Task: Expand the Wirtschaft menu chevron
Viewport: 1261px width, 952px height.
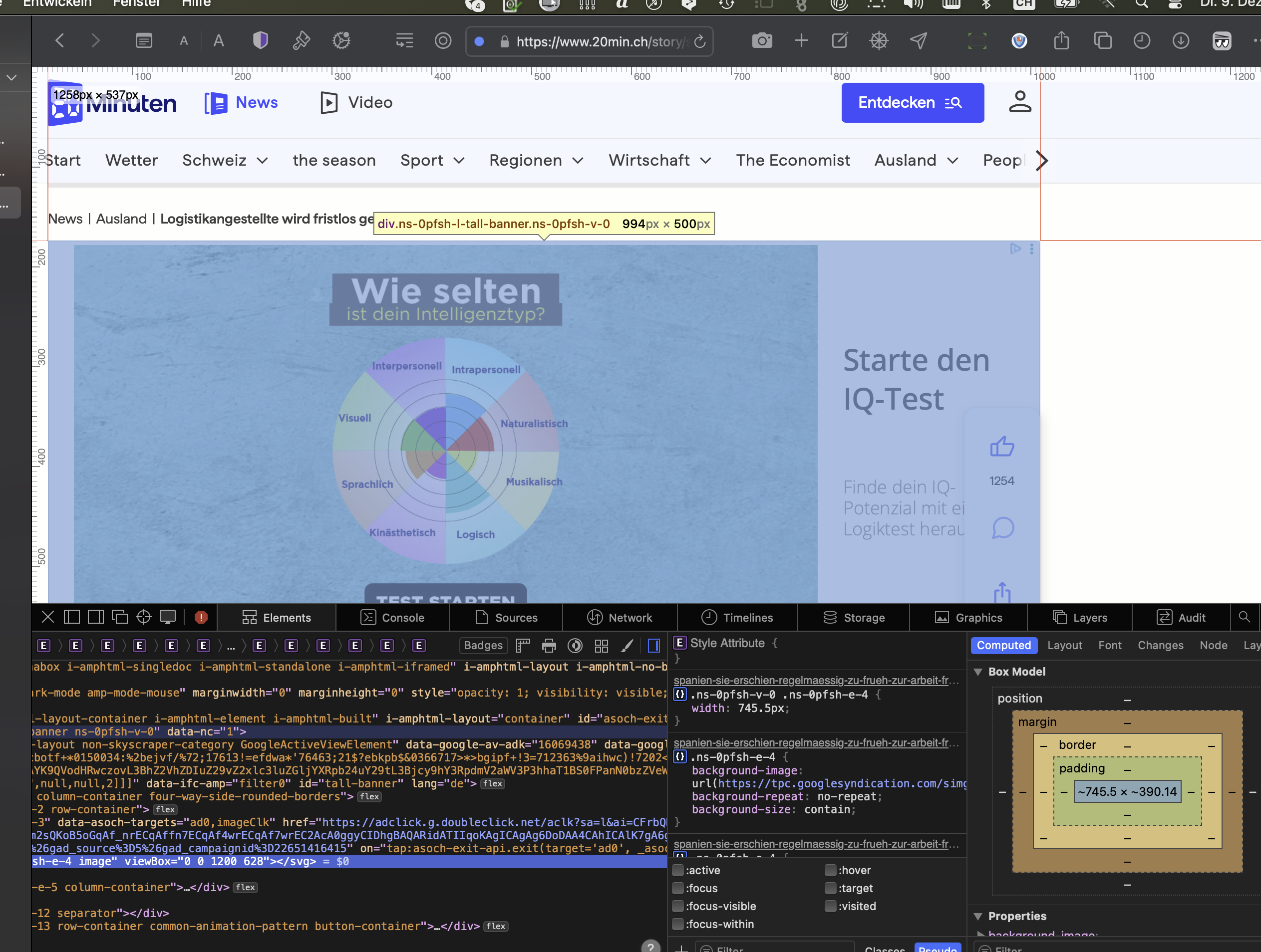Action: (x=706, y=161)
